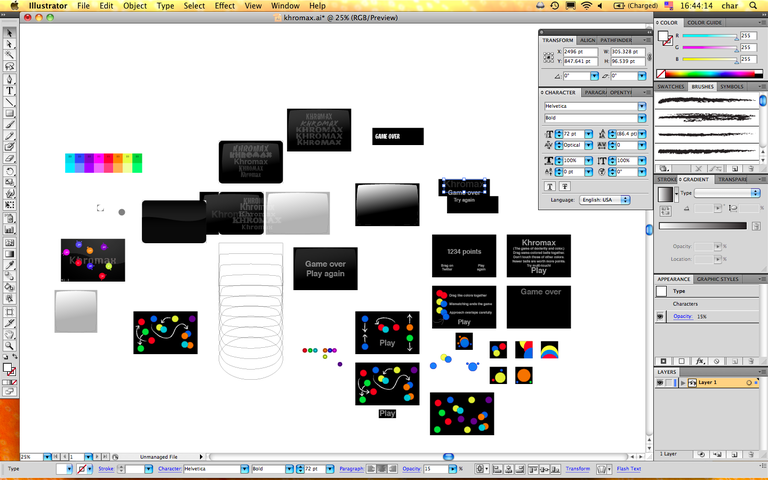Image resolution: width=768 pixels, height=480 pixels.
Task: Open the Effect menu
Action: (x=224, y=6)
